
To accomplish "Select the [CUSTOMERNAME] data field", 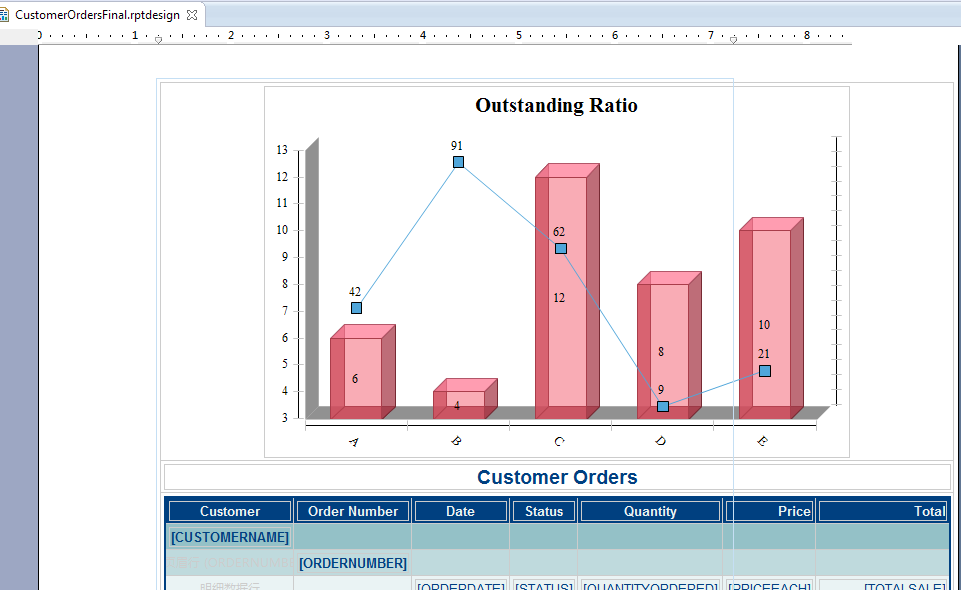I will click(230, 537).
